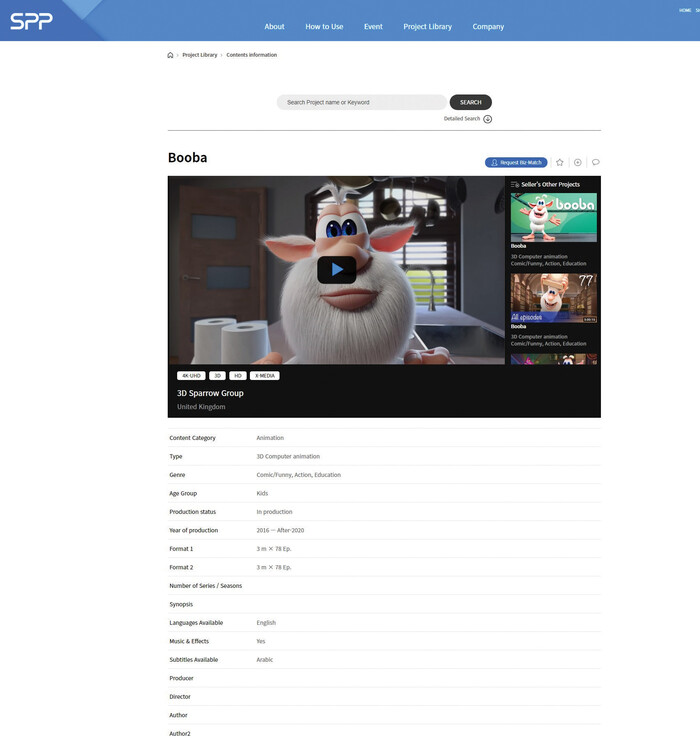Open the How to Use menu
Viewport: 700px width, 739px height.
click(324, 27)
